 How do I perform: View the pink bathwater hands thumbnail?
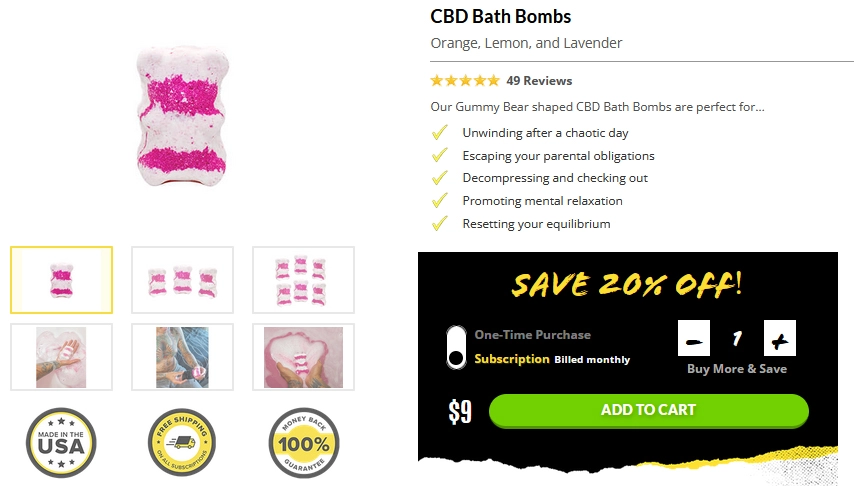pos(303,357)
